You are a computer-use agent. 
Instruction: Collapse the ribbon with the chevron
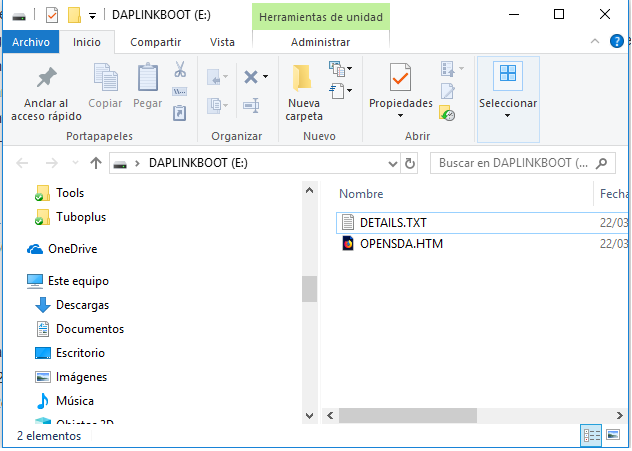coord(595,41)
